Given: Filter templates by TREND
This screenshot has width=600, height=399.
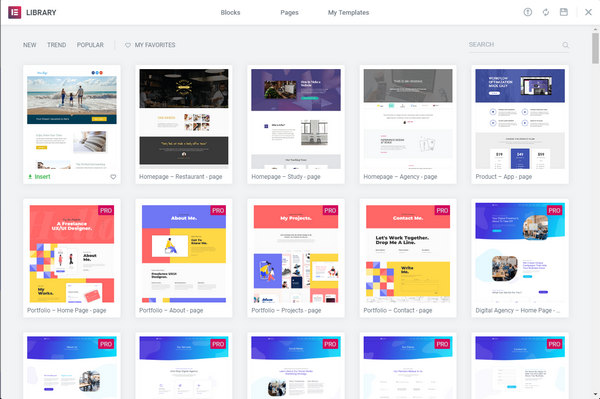Looking at the screenshot, I should click(x=57, y=45).
